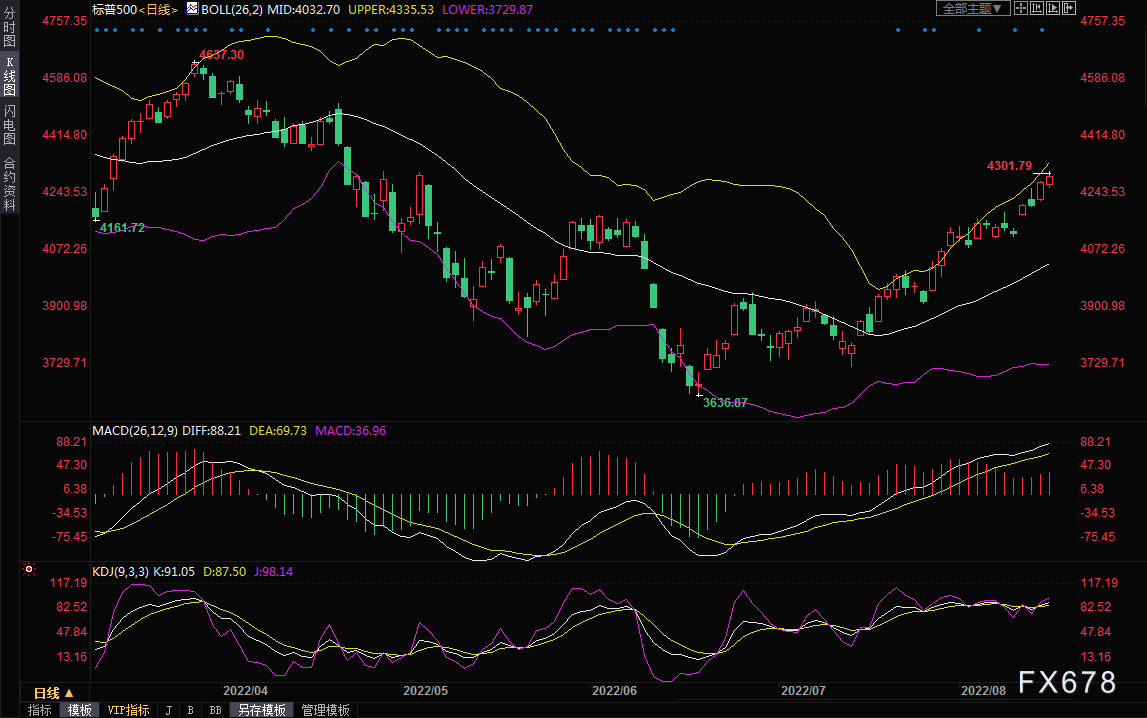Image resolution: width=1147 pixels, height=718 pixels.
Task: Click the 2022/08 date axis label
Action: pos(983,691)
